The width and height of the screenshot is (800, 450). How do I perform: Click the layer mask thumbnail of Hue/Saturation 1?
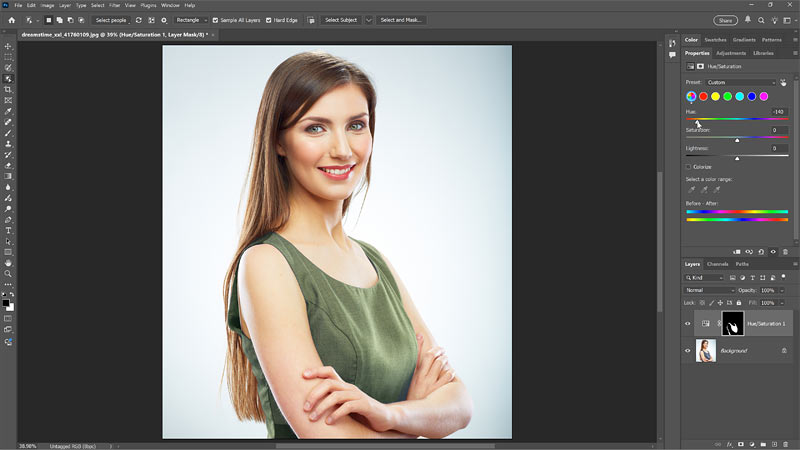732,323
